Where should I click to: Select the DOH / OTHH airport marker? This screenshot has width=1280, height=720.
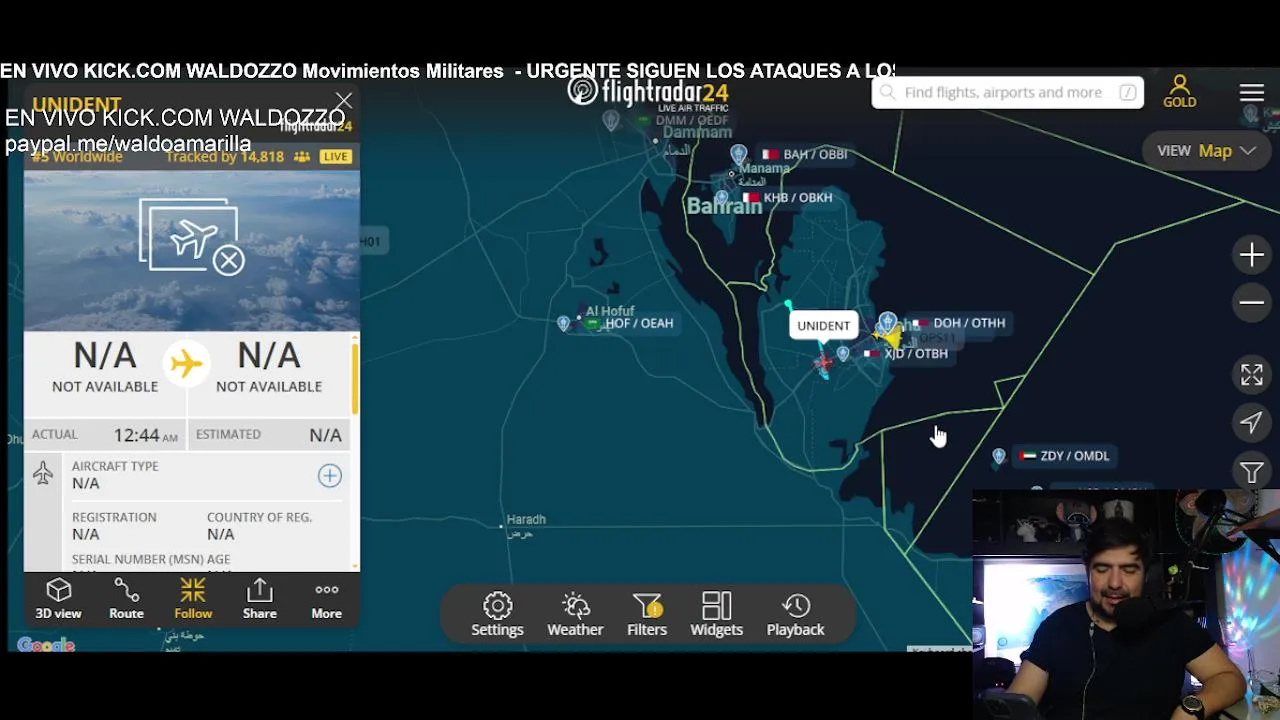click(887, 323)
